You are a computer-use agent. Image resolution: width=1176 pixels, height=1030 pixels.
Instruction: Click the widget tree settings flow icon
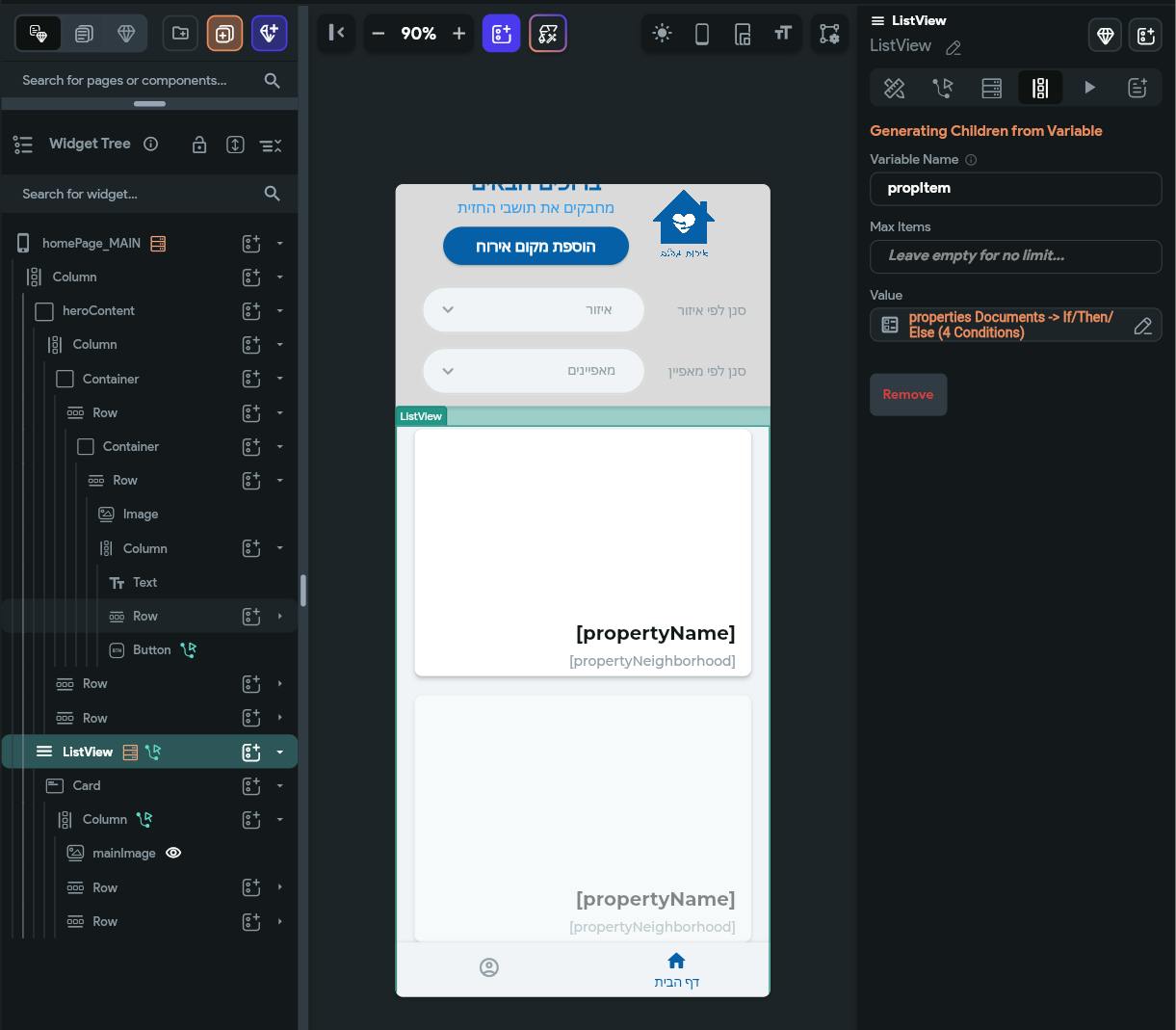(829, 34)
